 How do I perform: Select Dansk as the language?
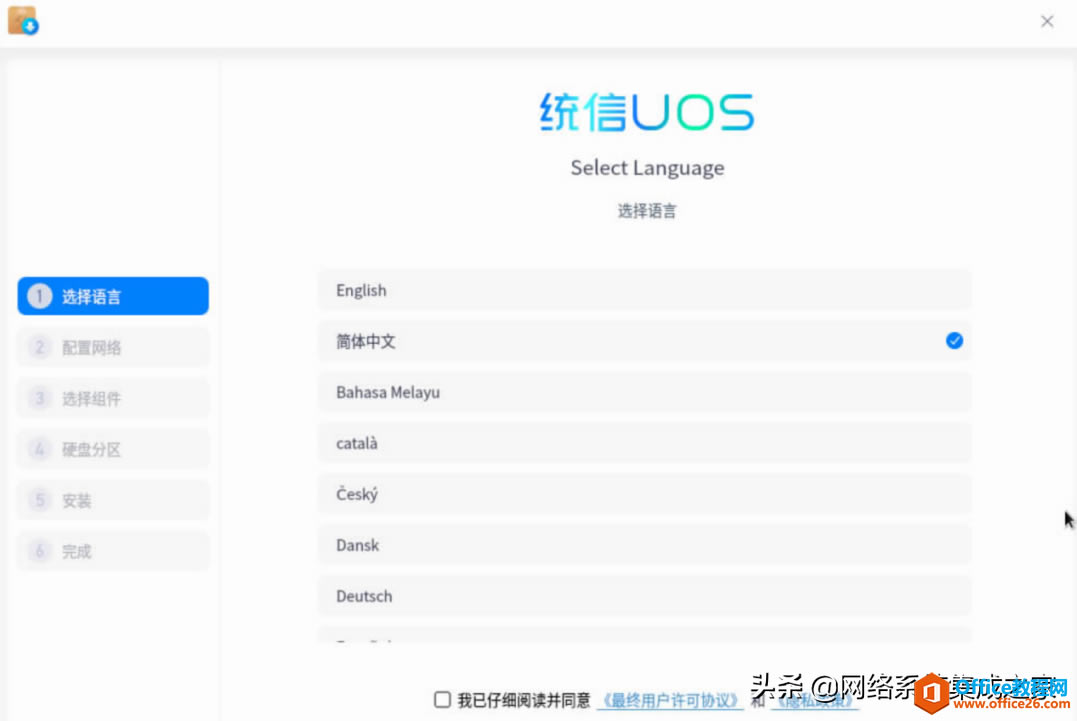point(644,545)
